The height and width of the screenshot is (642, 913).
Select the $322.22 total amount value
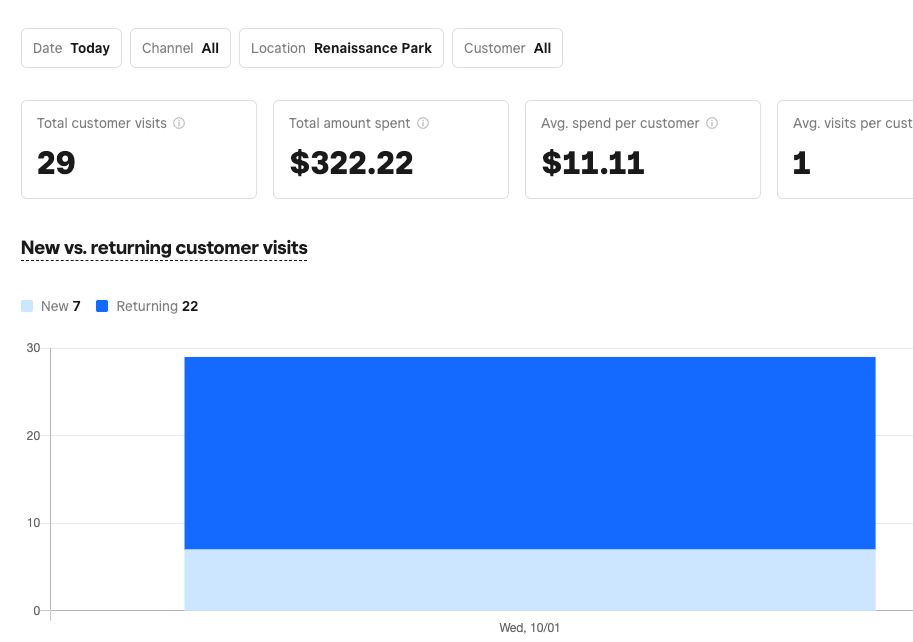pos(351,163)
